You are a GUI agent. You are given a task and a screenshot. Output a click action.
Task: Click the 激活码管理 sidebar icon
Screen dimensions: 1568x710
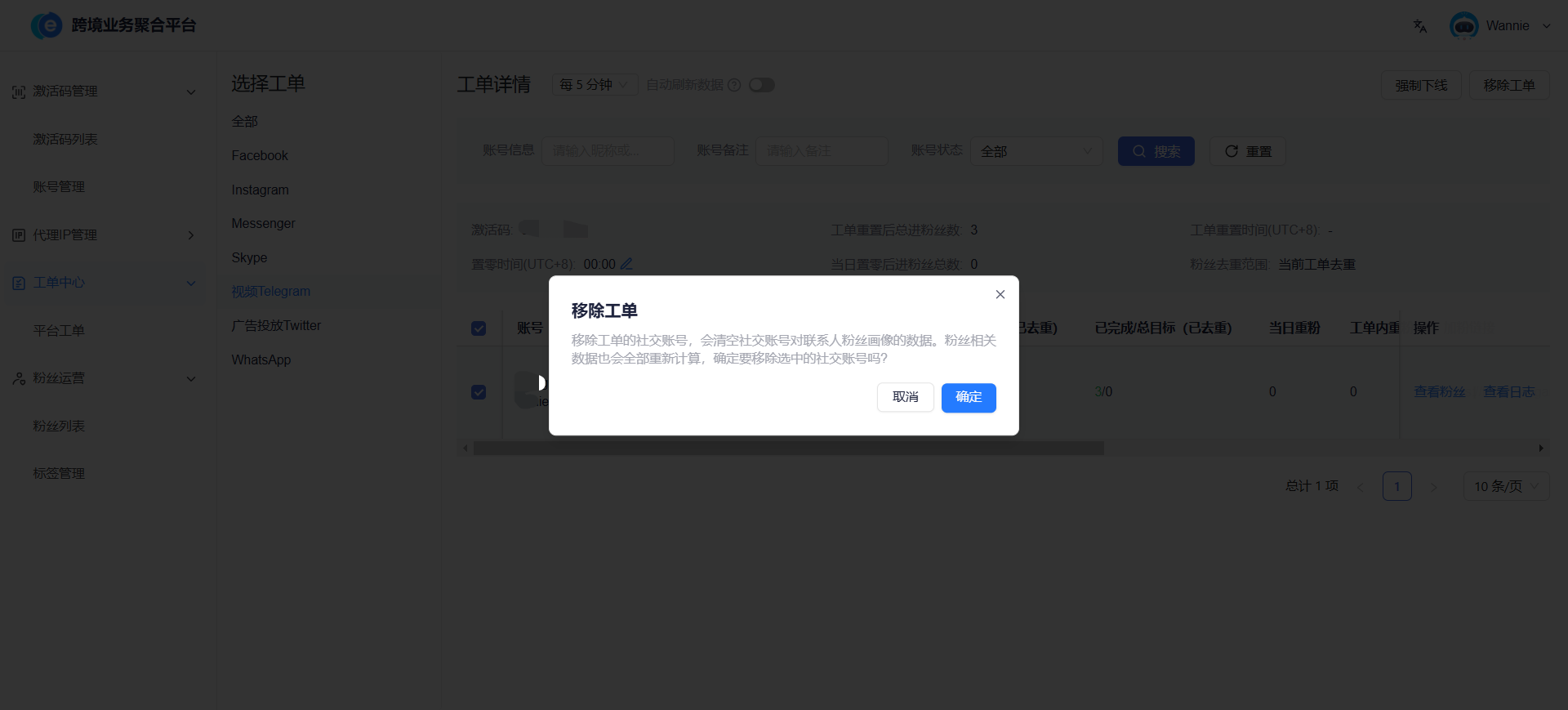click(19, 92)
